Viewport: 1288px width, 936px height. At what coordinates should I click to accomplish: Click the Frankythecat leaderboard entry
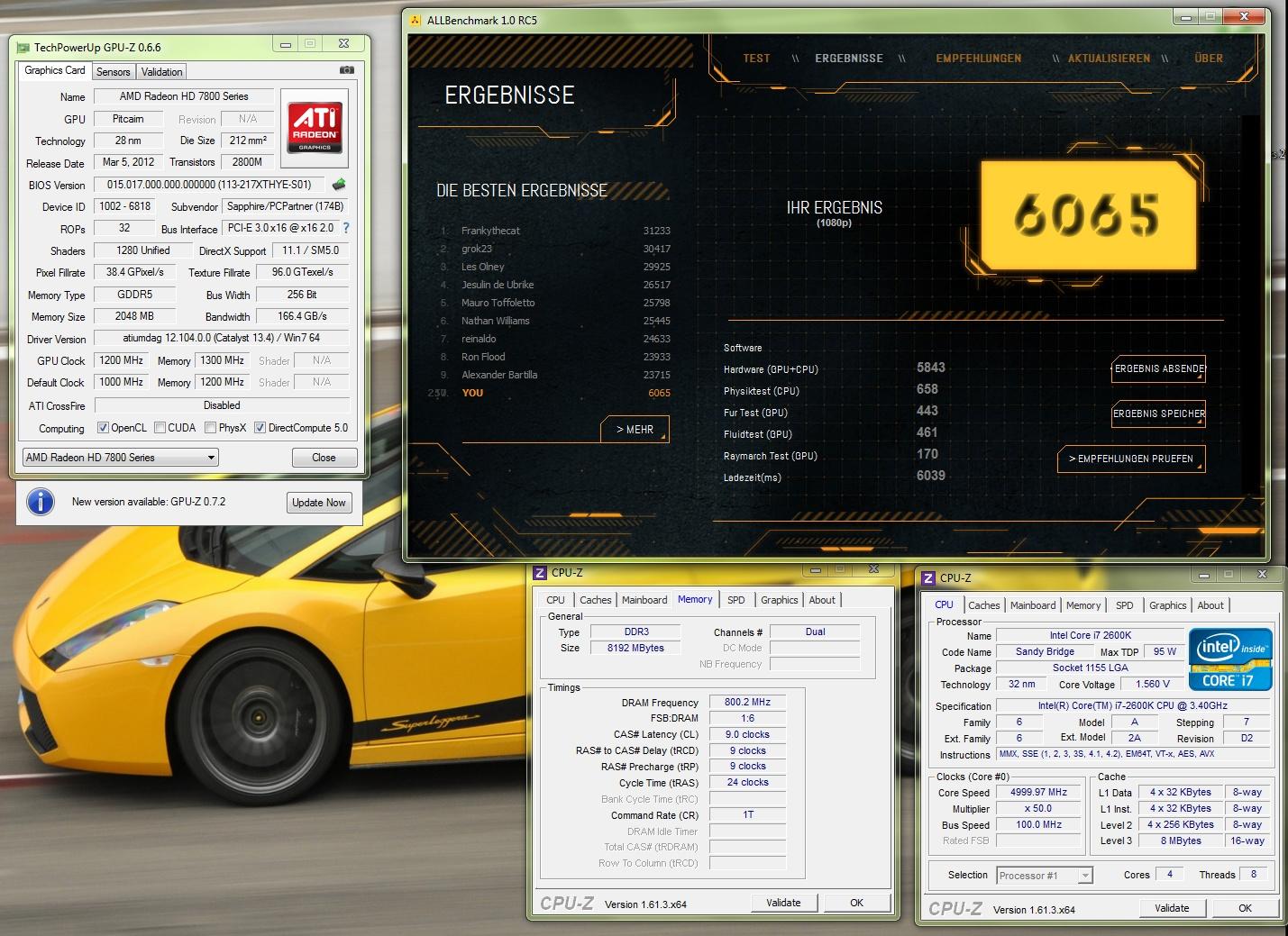click(x=554, y=231)
